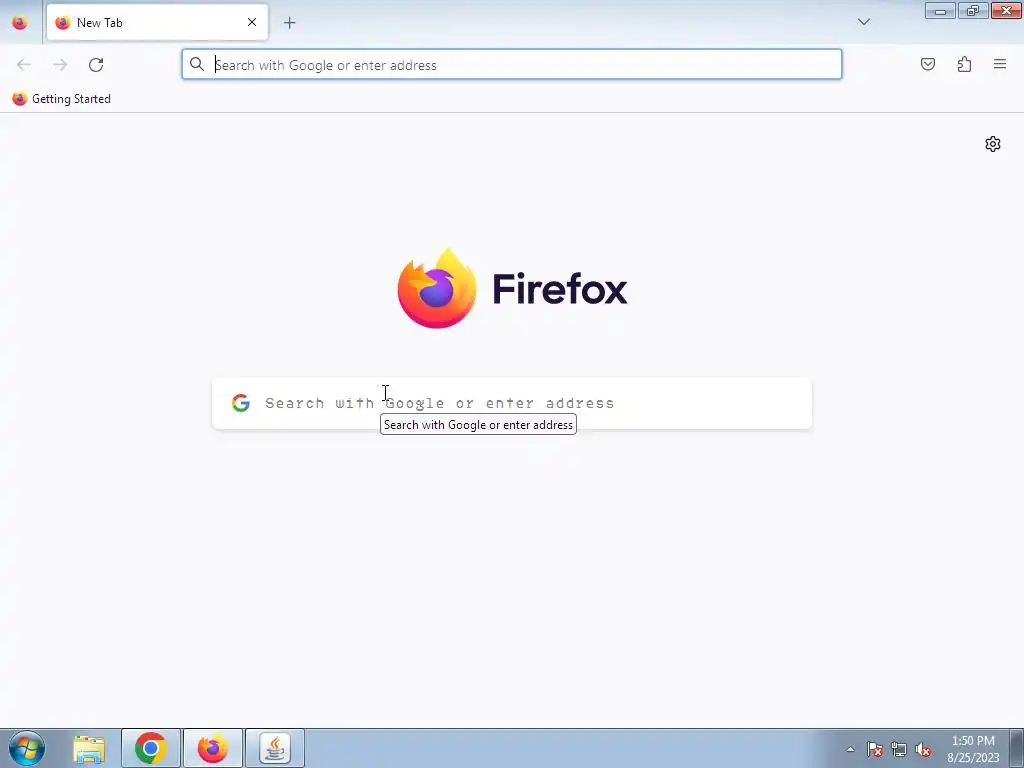Open Action Center flag icon
1024x768 pixels.
click(x=874, y=749)
